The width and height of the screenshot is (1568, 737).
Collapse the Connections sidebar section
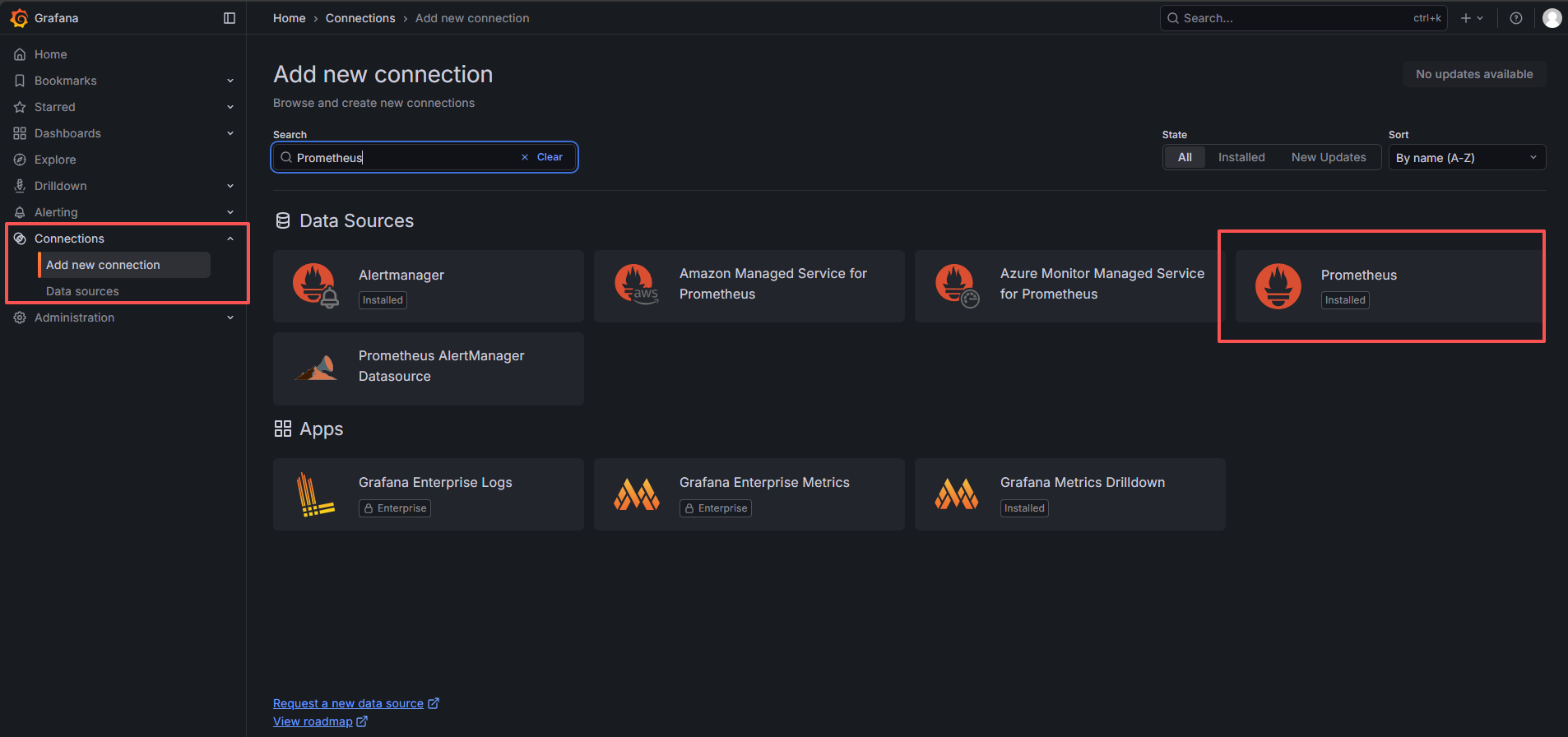click(x=230, y=239)
